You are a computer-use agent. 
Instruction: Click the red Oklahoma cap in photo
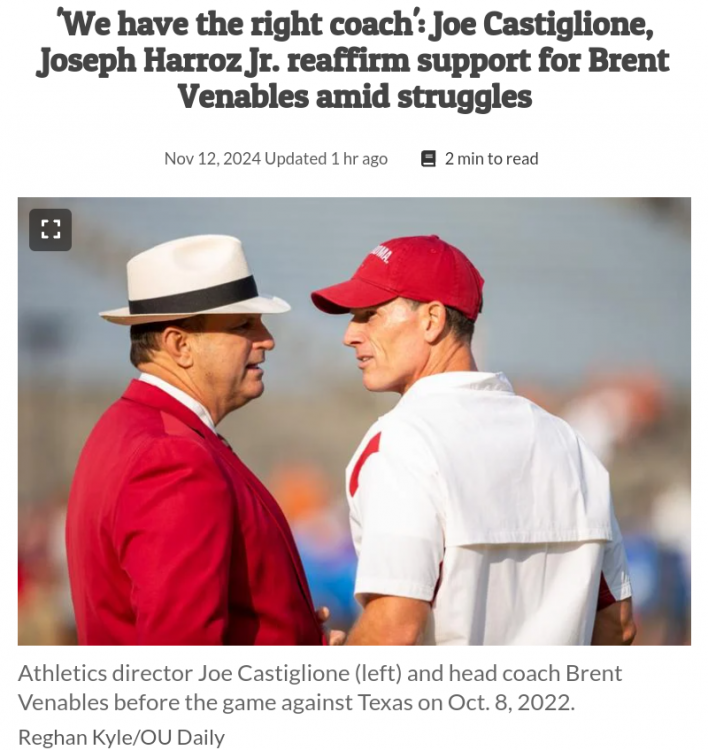coord(398,276)
